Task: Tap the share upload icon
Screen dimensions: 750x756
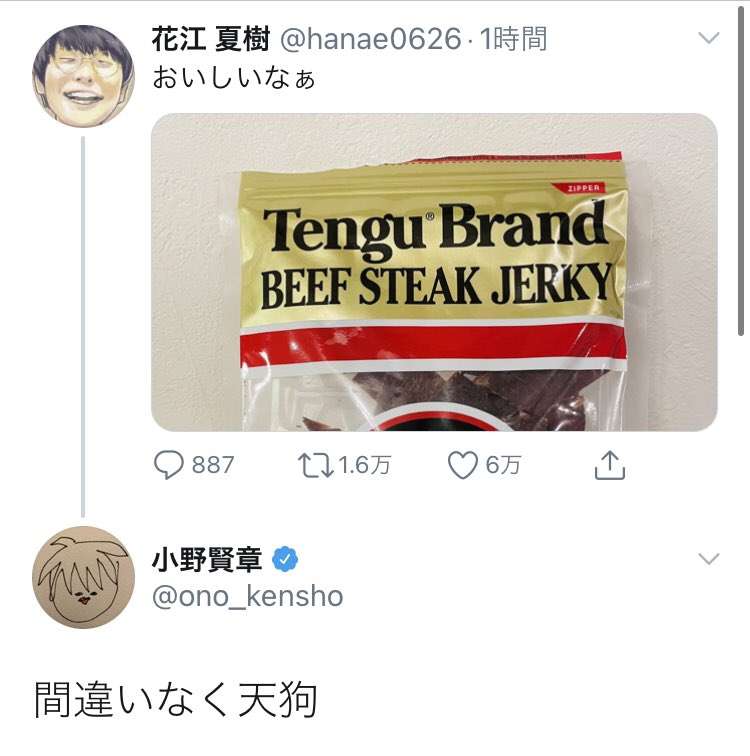Action: (x=610, y=465)
